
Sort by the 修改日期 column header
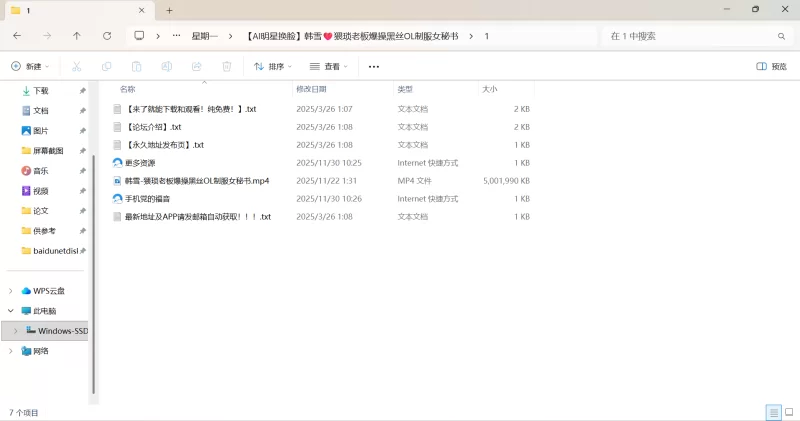[x=311, y=89]
